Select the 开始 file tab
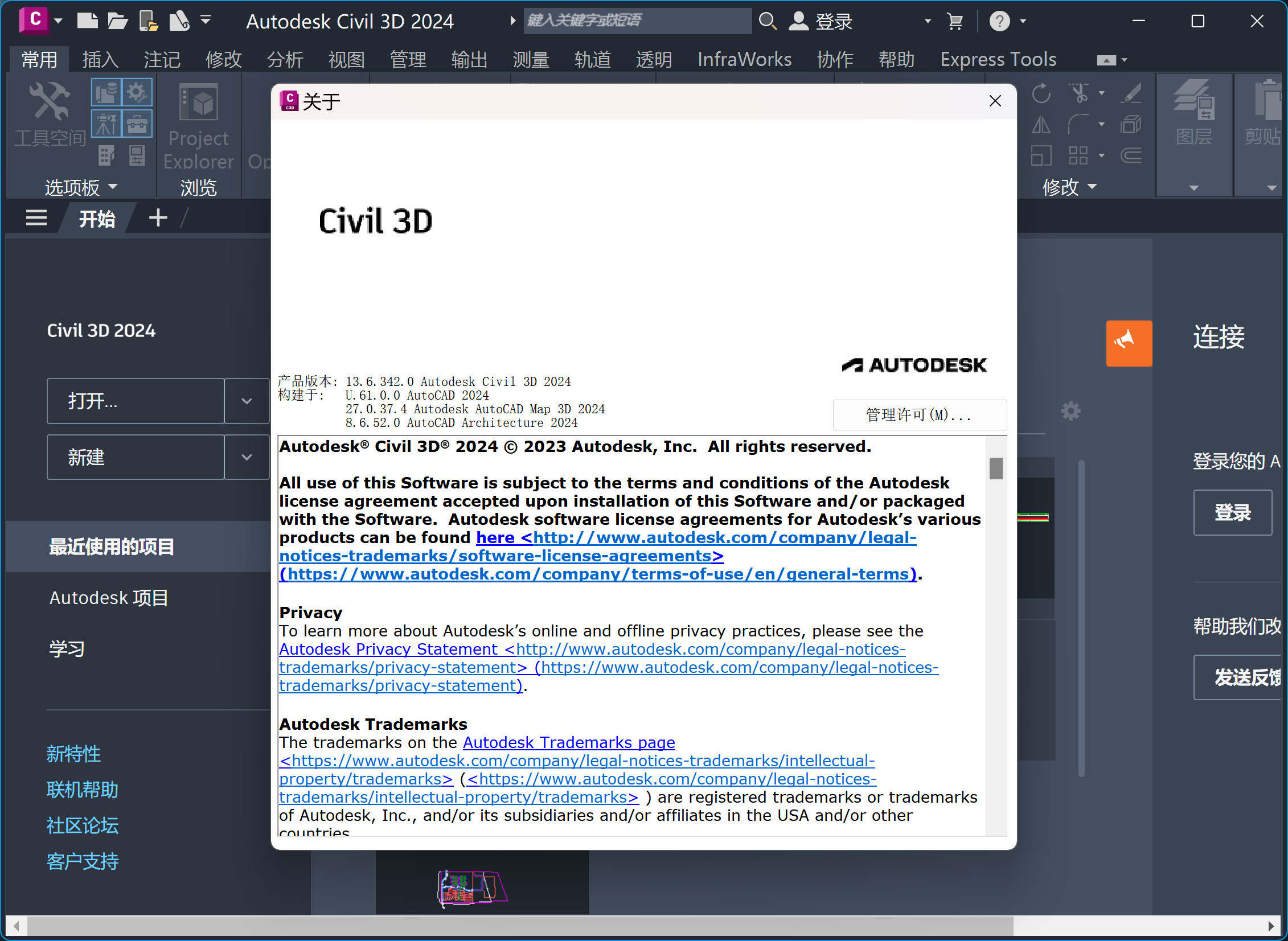The height and width of the screenshot is (941, 1288). click(97, 218)
